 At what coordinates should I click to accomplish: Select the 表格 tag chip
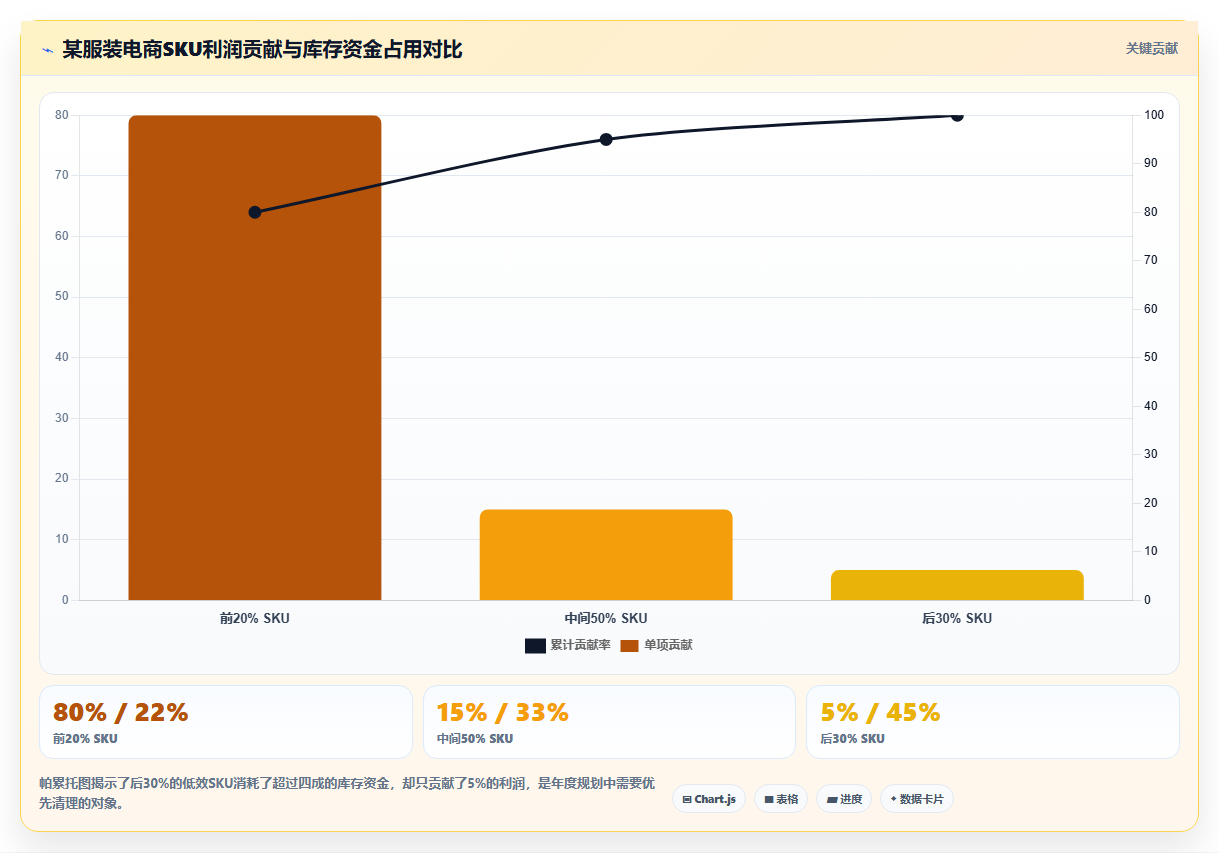click(x=781, y=799)
